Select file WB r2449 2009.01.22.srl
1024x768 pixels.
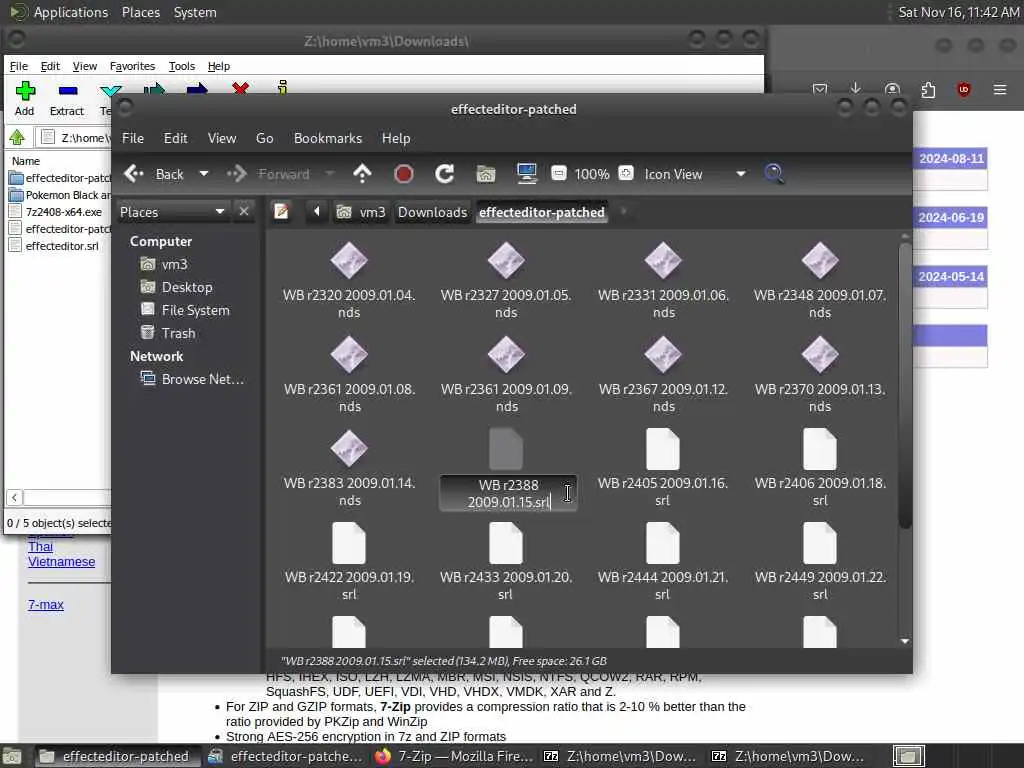tap(820, 562)
